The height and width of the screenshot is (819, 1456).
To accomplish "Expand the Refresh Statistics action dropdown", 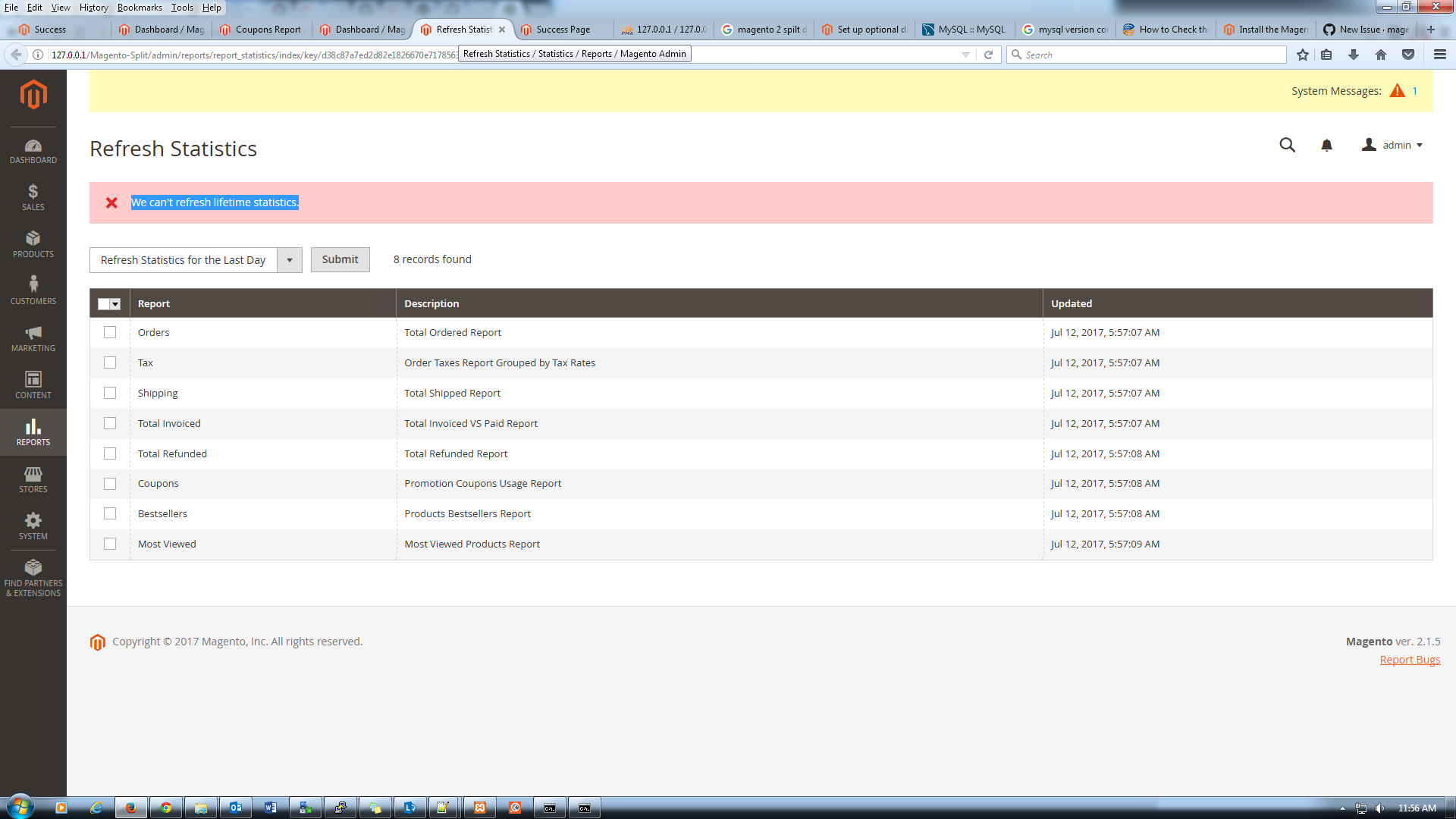I will [x=289, y=260].
